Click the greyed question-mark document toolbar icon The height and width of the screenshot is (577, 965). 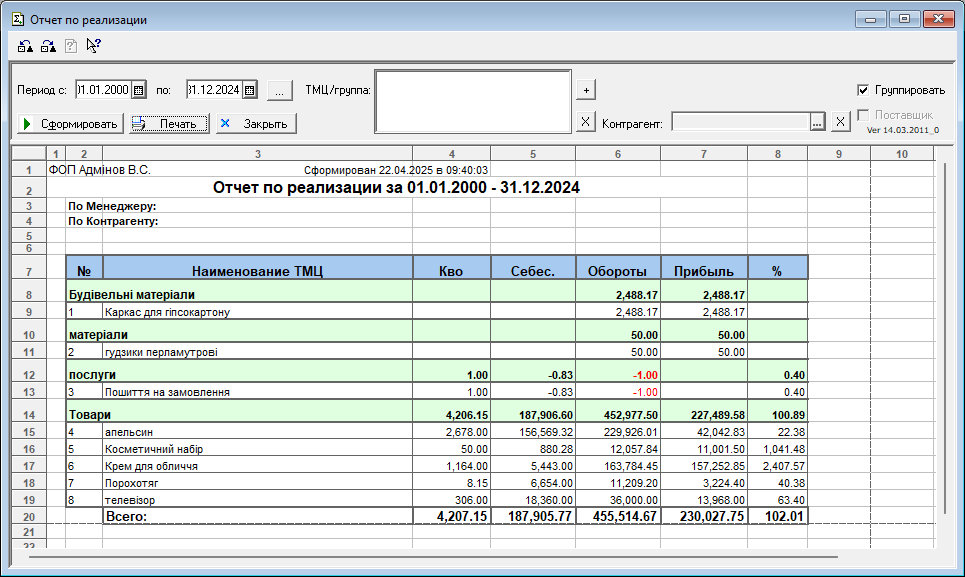coord(71,46)
